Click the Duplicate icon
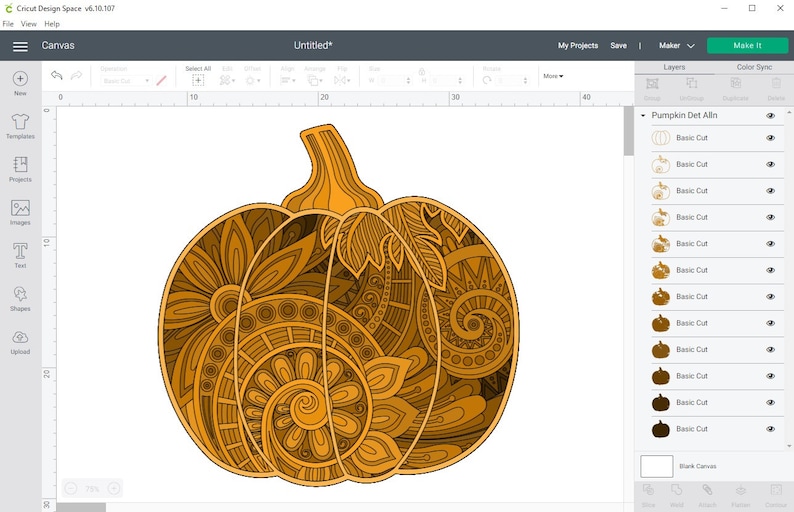Image resolution: width=794 pixels, height=512 pixels. coord(735,83)
